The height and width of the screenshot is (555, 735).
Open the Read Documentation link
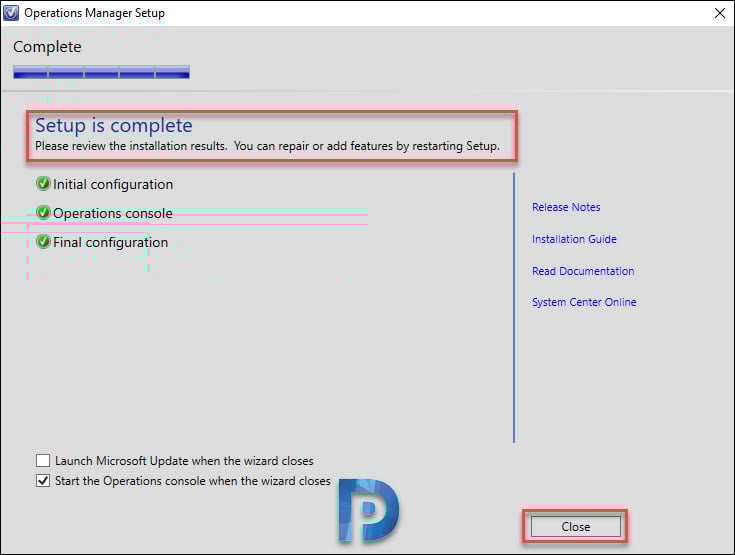pos(583,271)
